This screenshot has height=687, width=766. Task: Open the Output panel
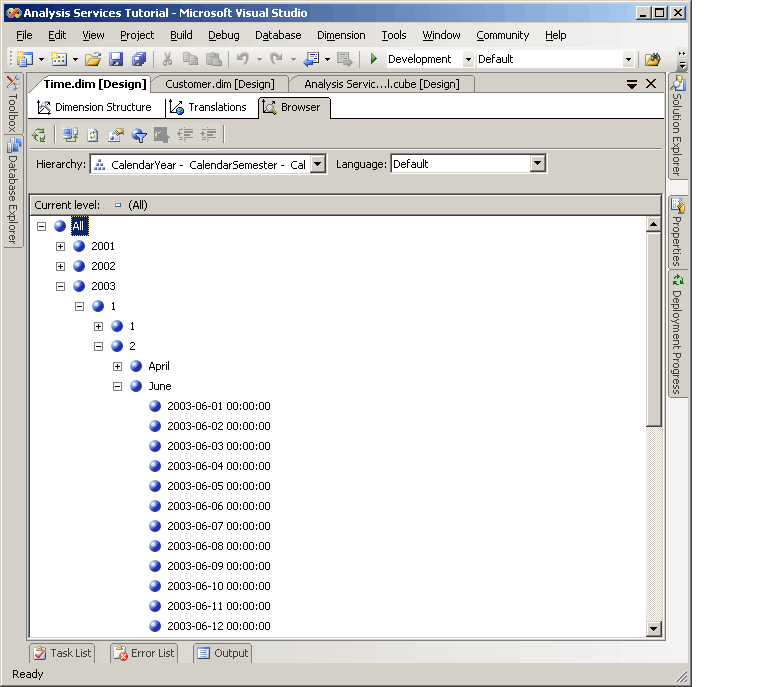click(223, 653)
